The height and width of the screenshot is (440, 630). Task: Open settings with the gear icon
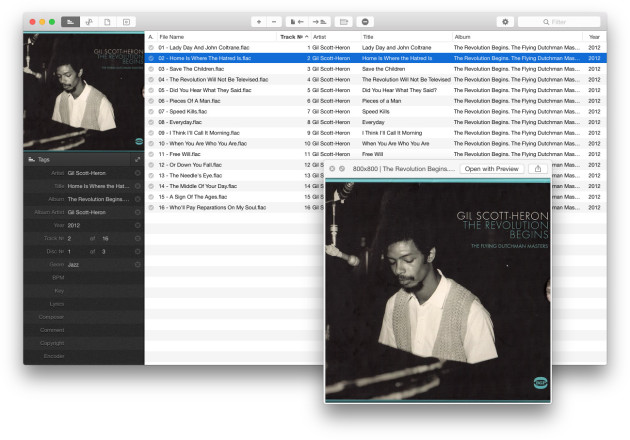[x=505, y=21]
